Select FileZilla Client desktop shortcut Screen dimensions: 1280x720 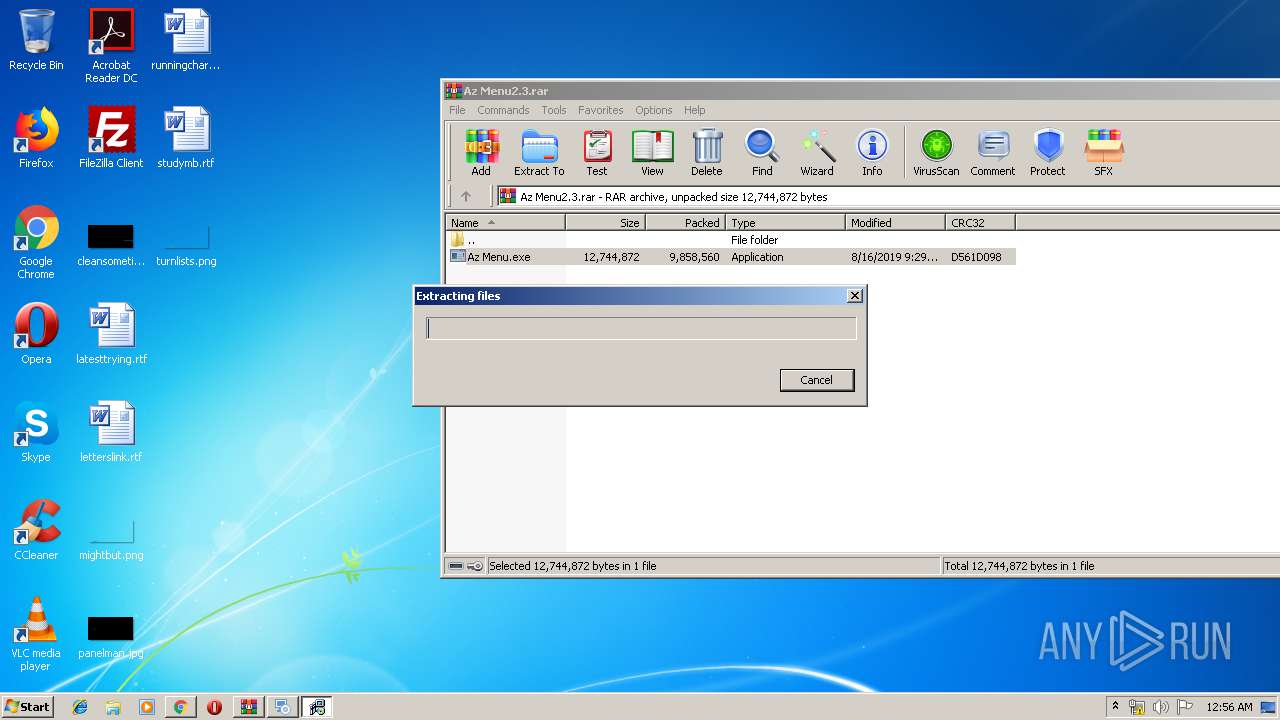click(x=111, y=138)
